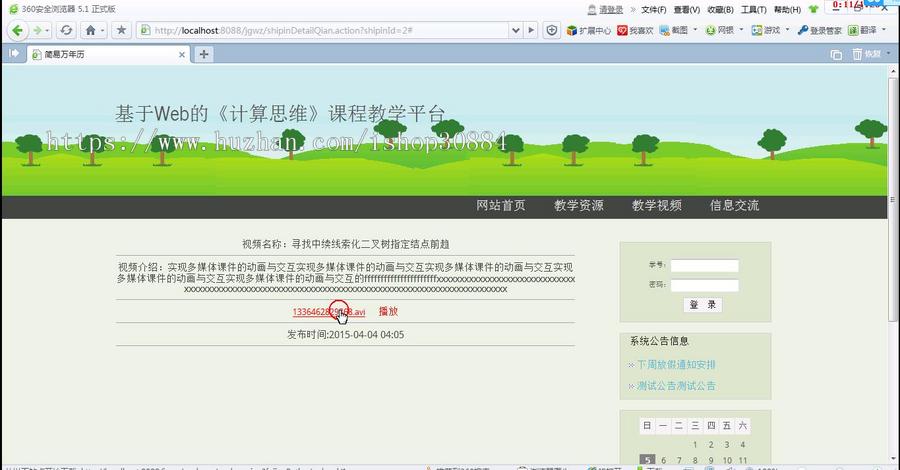The height and width of the screenshot is (470, 900).
Task: Click the 视频名称 video title text
Action: point(346,244)
